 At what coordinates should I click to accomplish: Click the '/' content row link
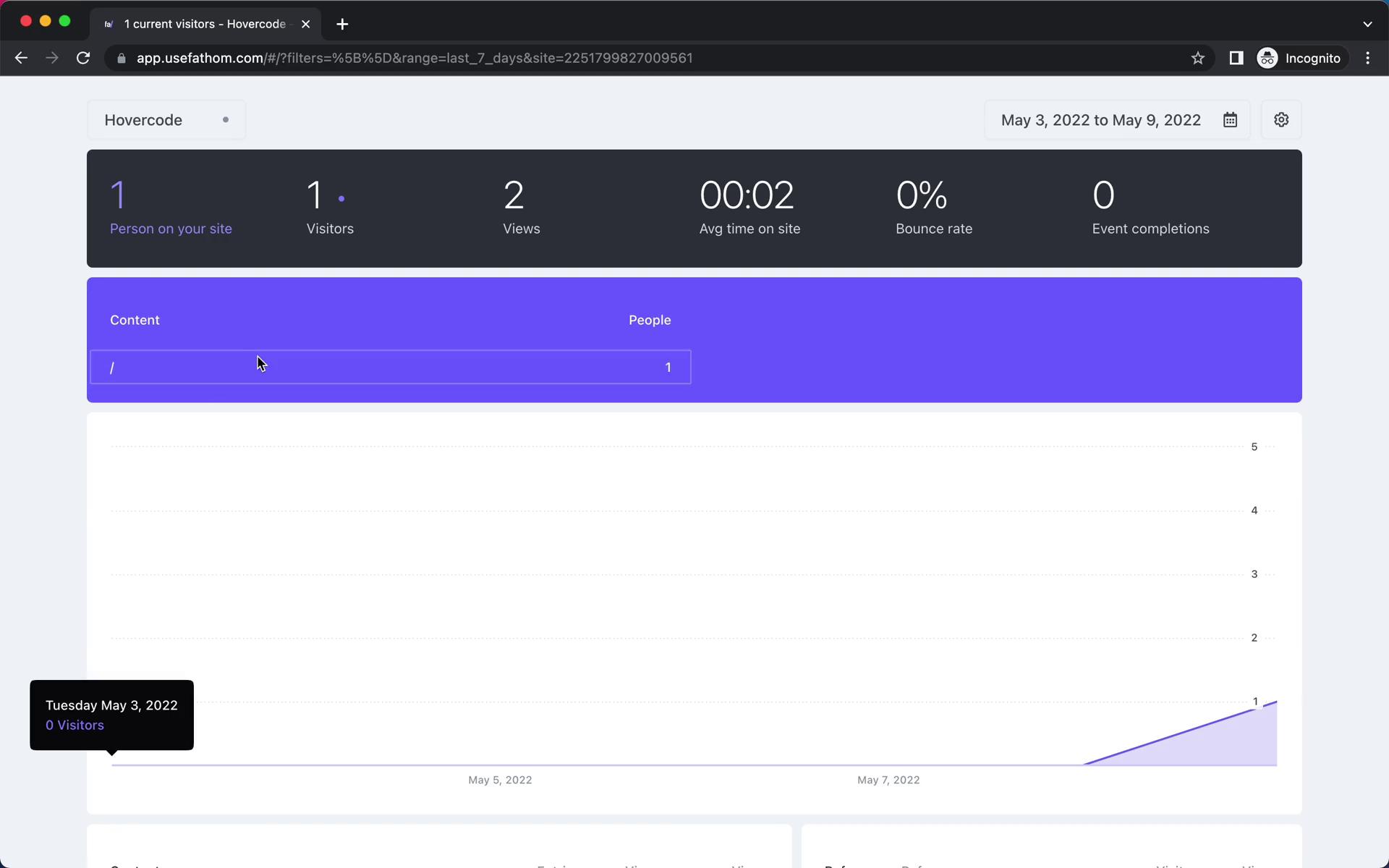[x=113, y=367]
